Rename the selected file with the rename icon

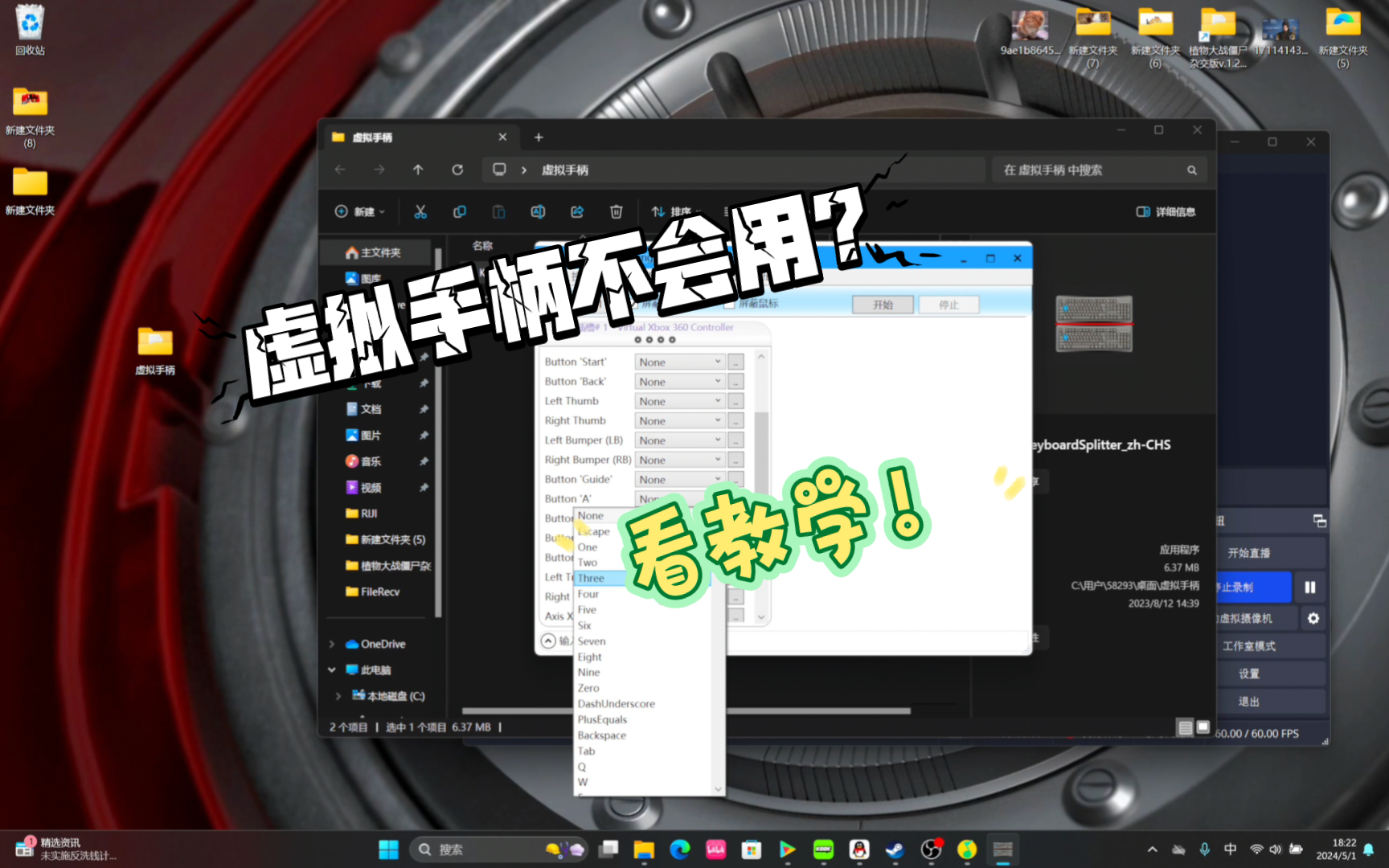pos(537,211)
